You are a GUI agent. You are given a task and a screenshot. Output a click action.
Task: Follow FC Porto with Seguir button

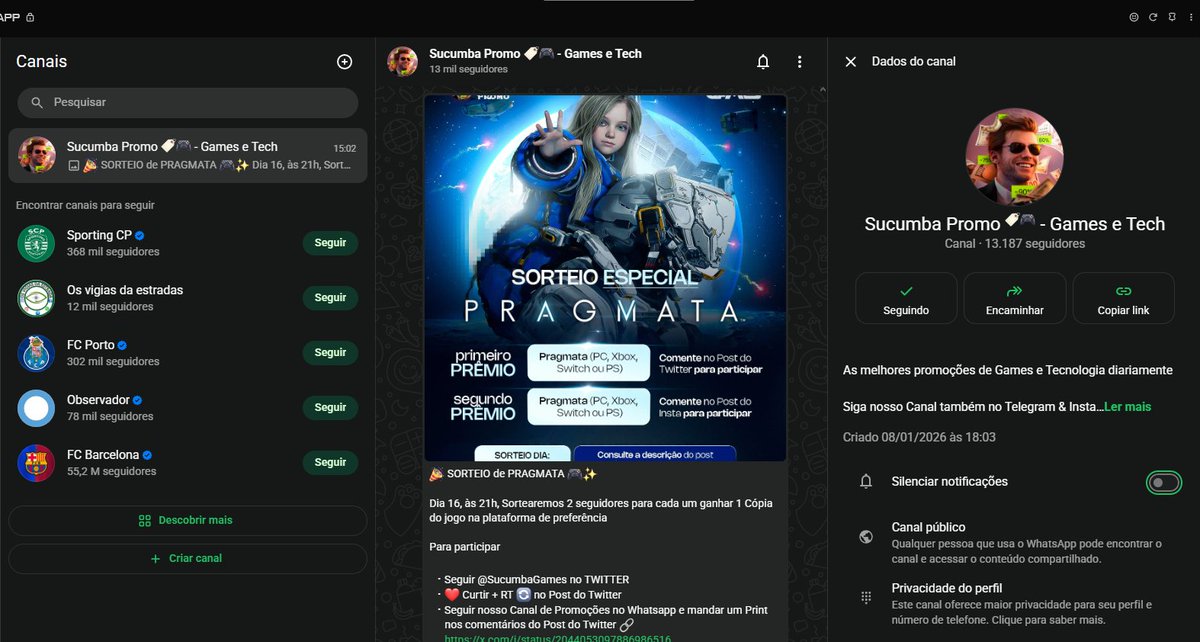click(x=330, y=353)
